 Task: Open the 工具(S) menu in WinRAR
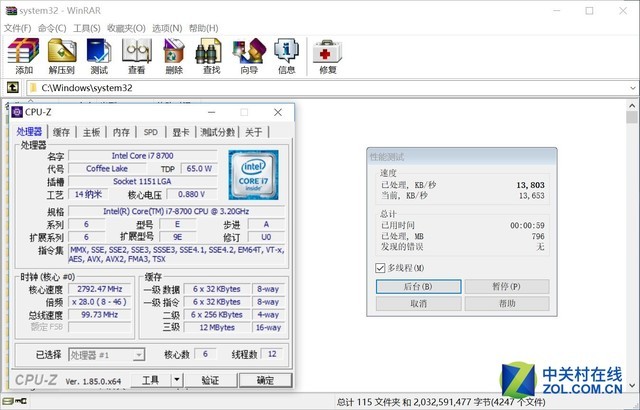tap(87, 28)
